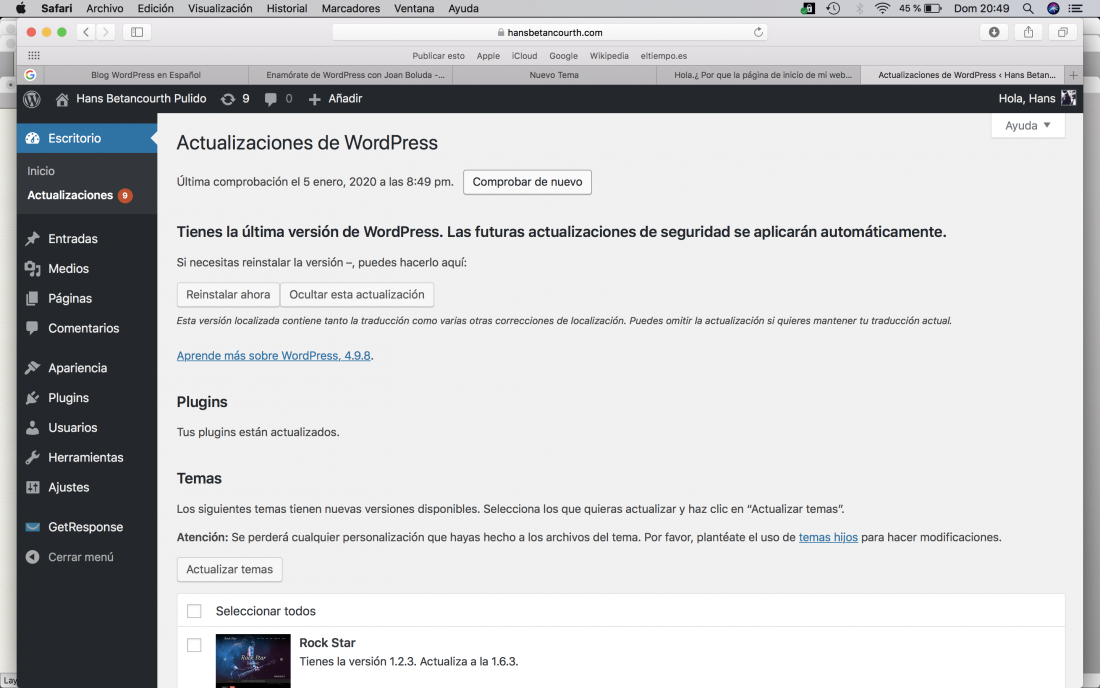1100x688 pixels.
Task: Open the WordPress logo menu
Action: pos(32,99)
